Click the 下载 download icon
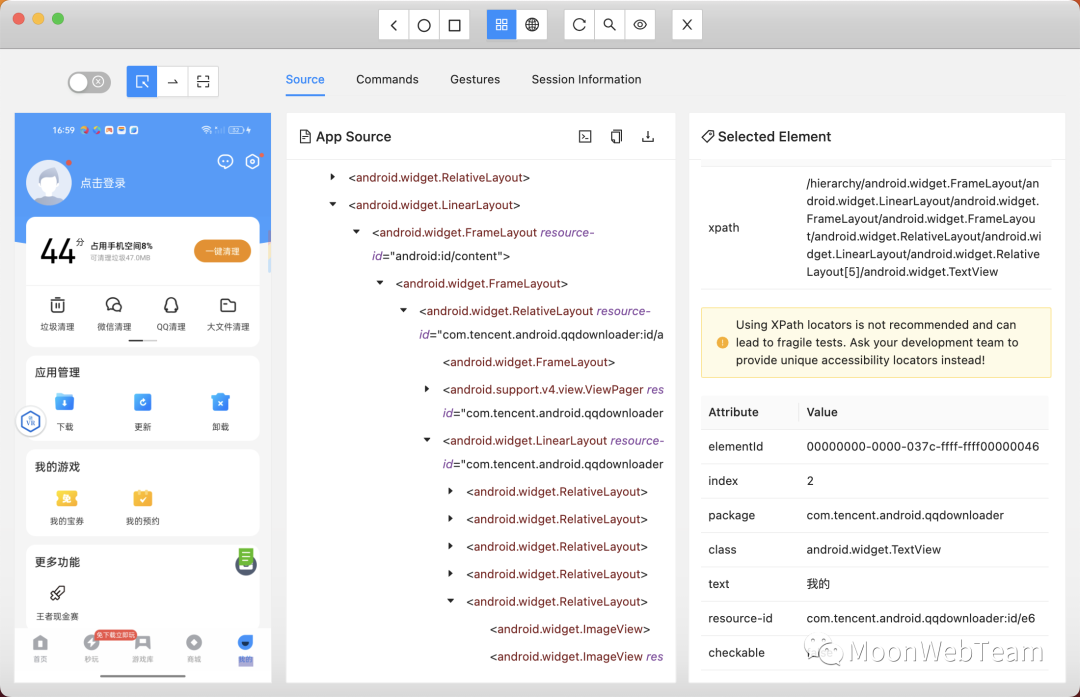 point(65,402)
